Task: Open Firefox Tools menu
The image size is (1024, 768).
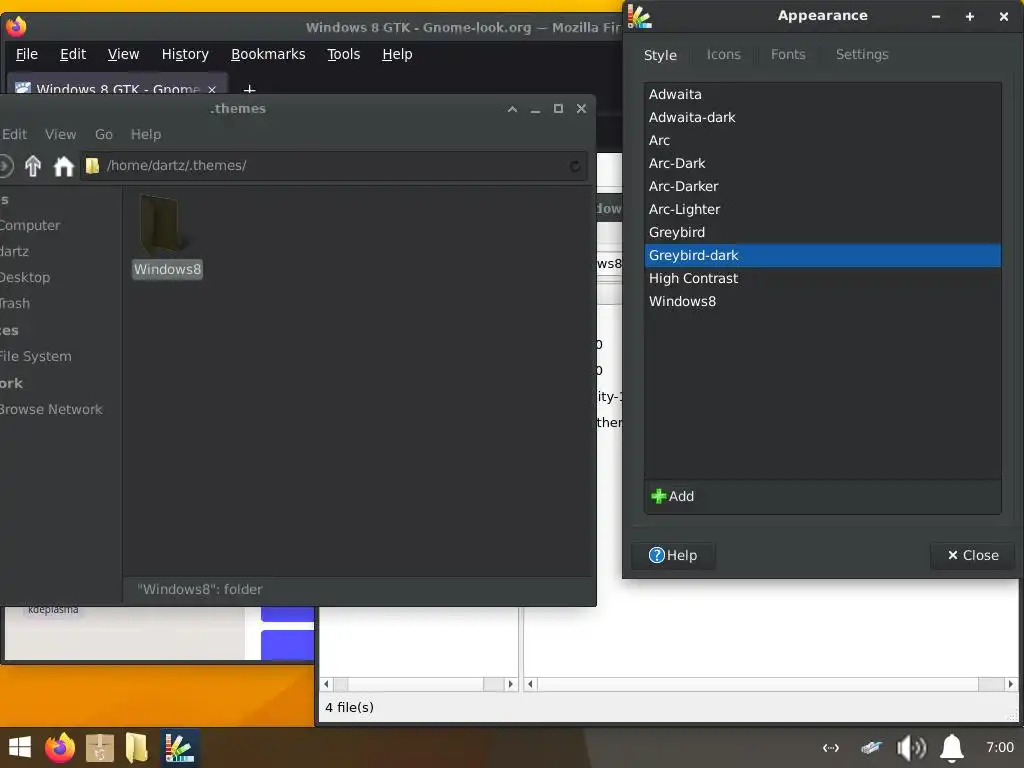Action: (x=344, y=54)
